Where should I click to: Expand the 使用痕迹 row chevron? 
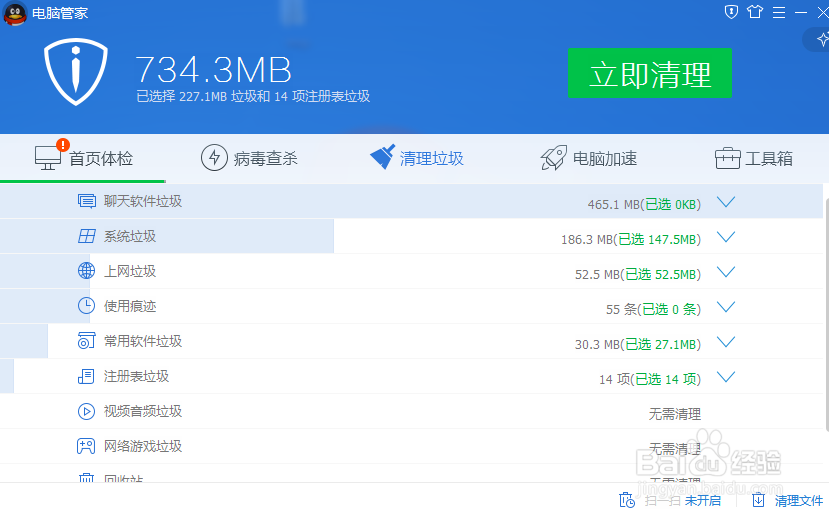pyautogui.click(x=726, y=307)
